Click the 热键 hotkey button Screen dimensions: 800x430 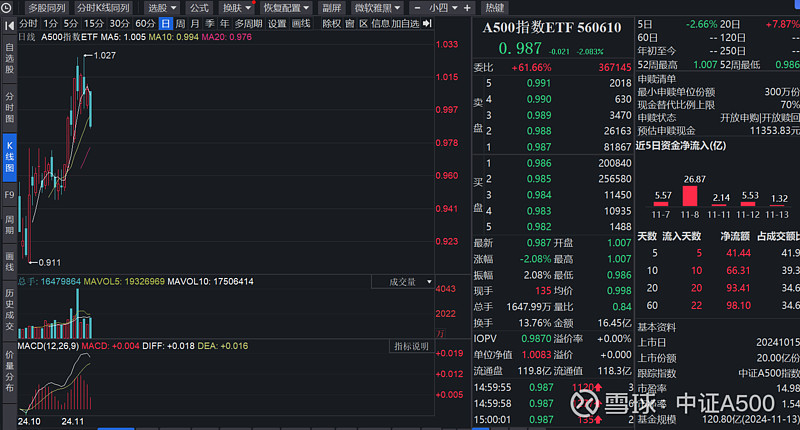494,8
